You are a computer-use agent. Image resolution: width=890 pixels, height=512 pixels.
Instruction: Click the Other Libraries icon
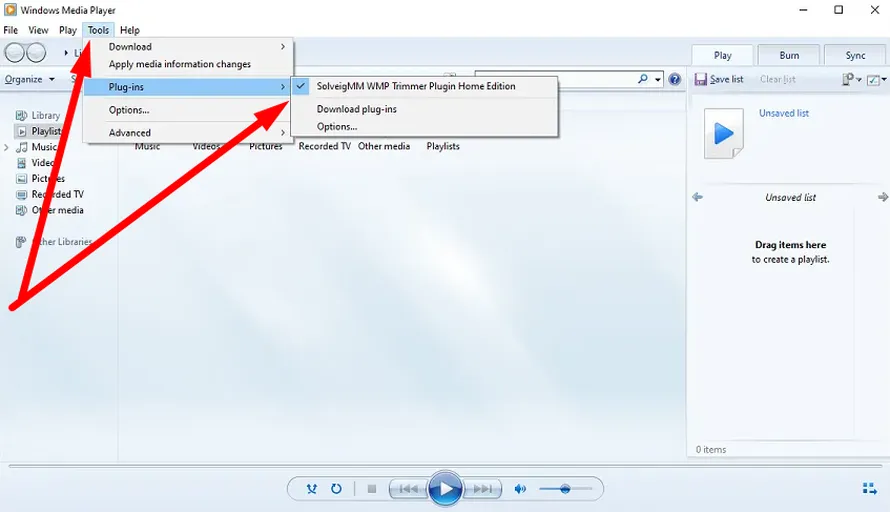click(21, 242)
